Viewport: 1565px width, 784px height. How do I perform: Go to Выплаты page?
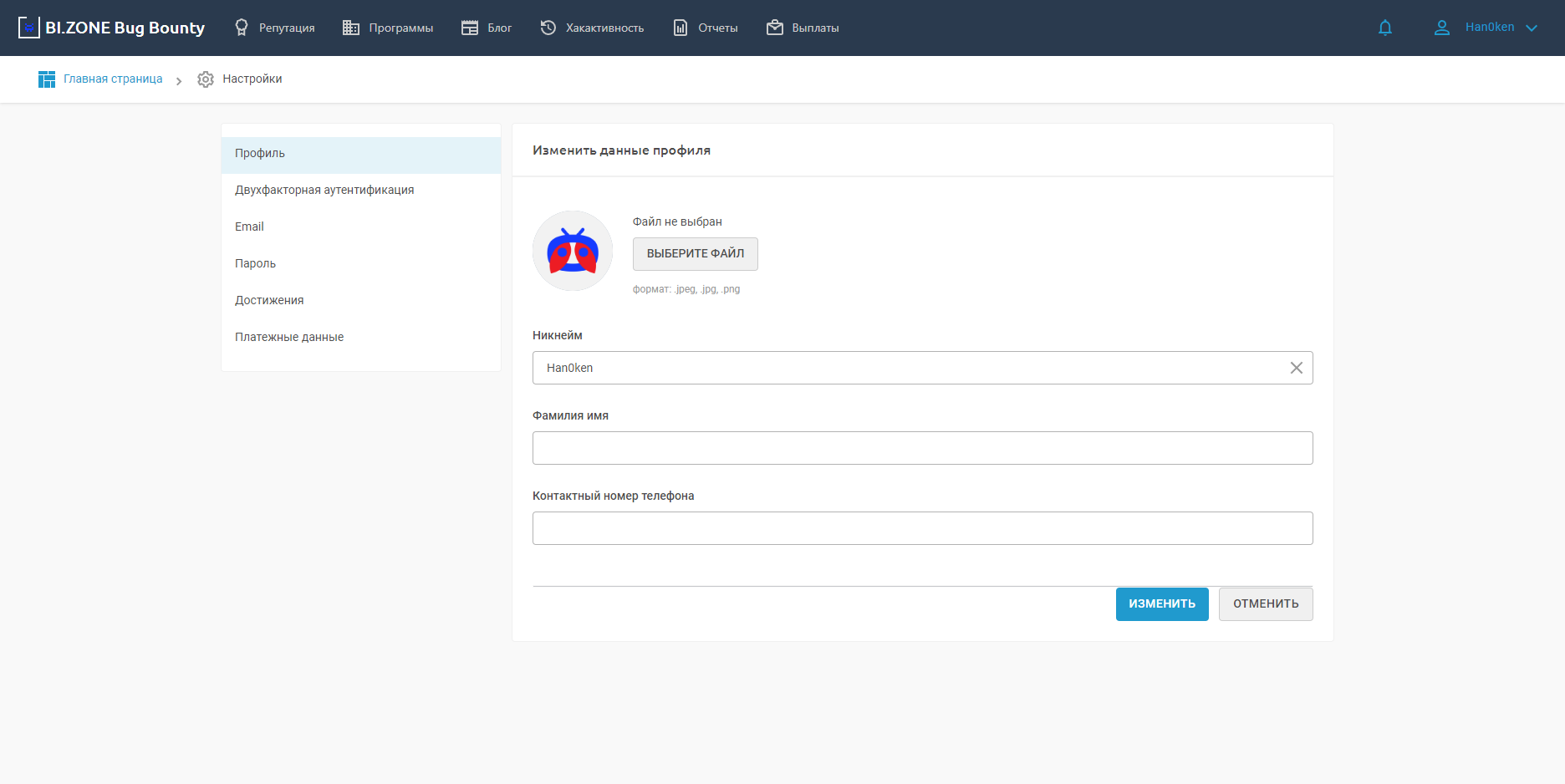[803, 28]
